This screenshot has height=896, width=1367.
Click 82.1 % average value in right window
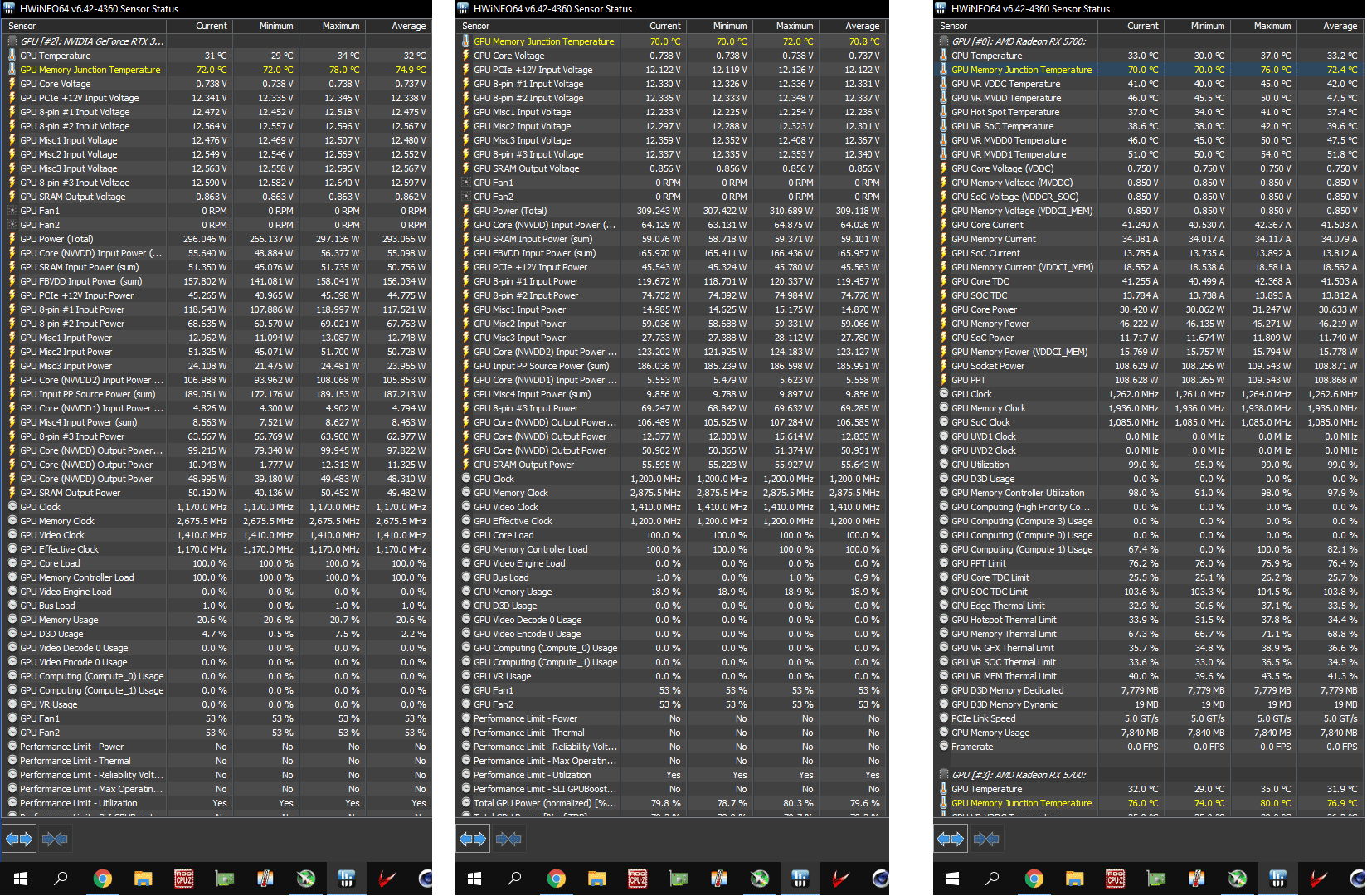(x=1342, y=549)
